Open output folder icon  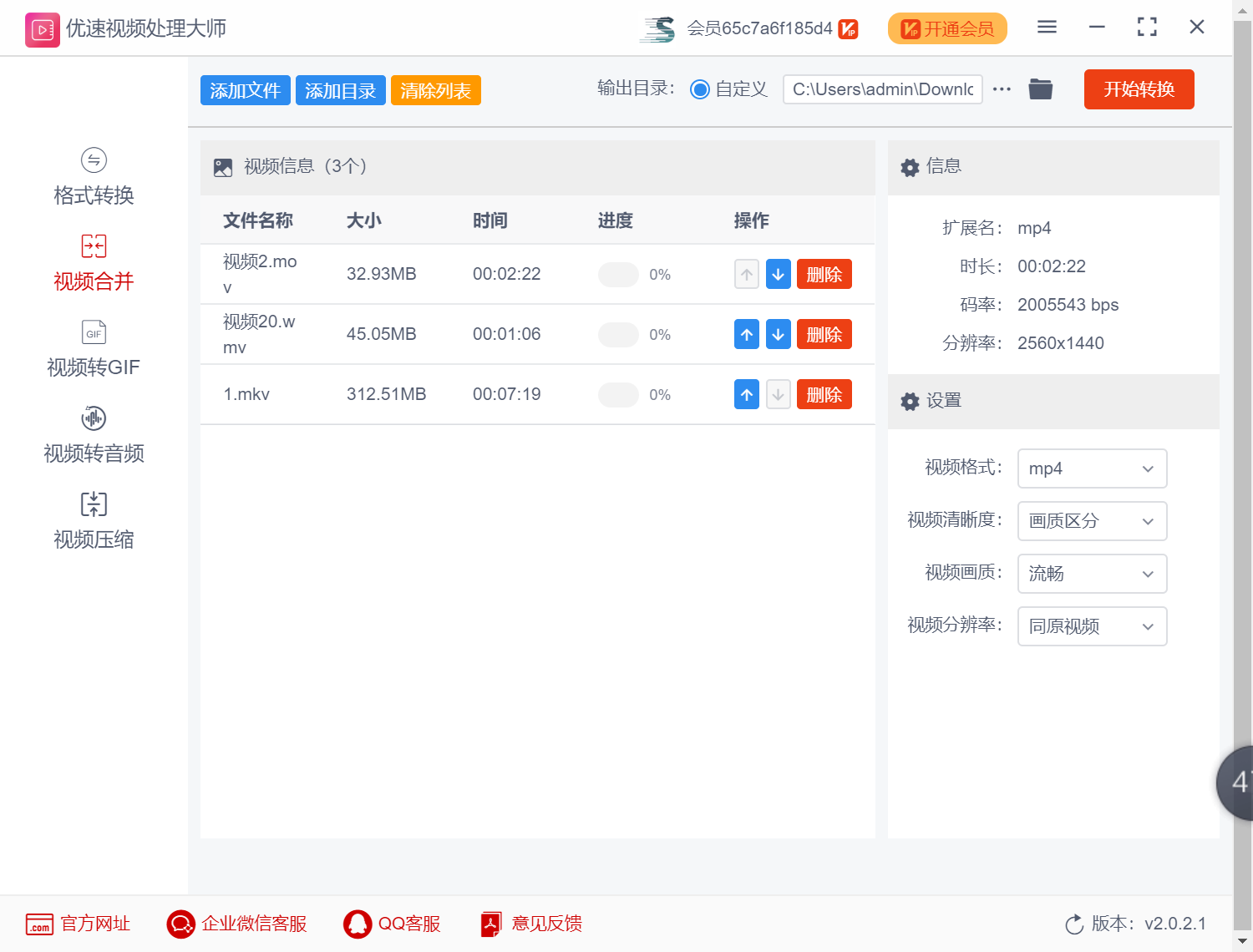(1040, 89)
